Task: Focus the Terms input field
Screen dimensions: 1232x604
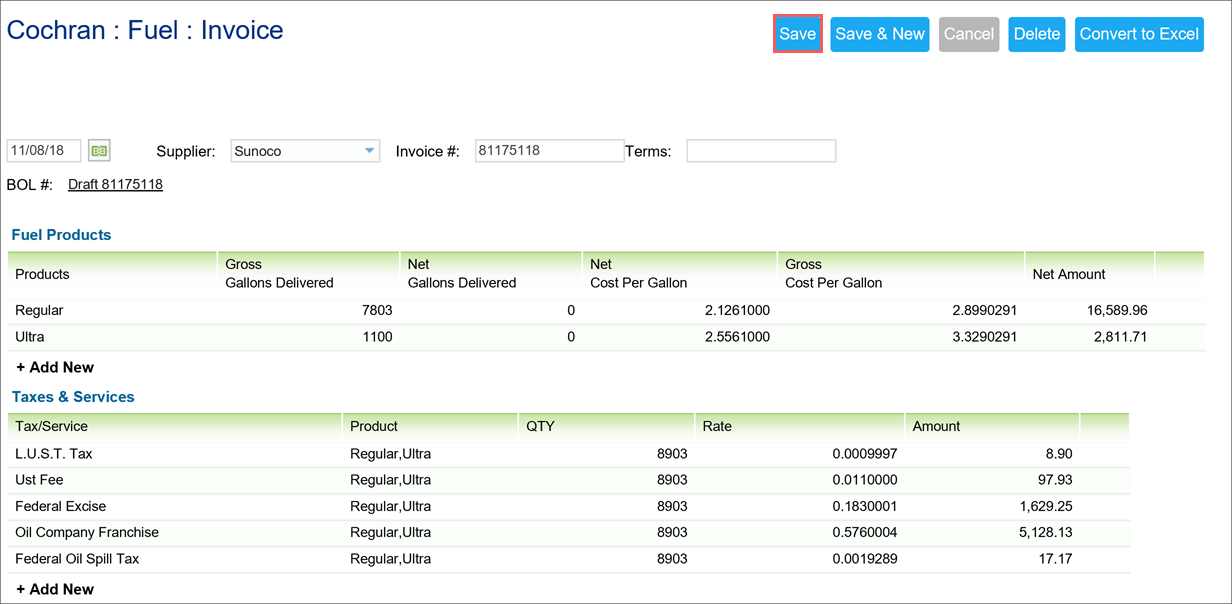Action: point(761,151)
